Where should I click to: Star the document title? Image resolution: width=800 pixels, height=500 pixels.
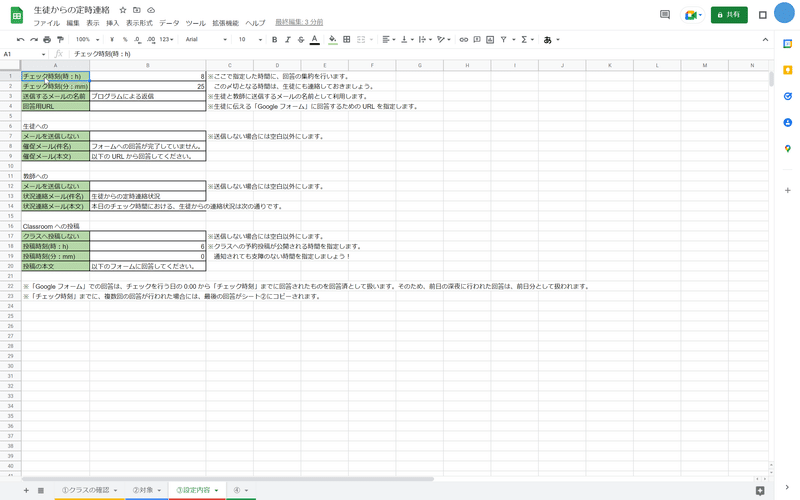123,10
